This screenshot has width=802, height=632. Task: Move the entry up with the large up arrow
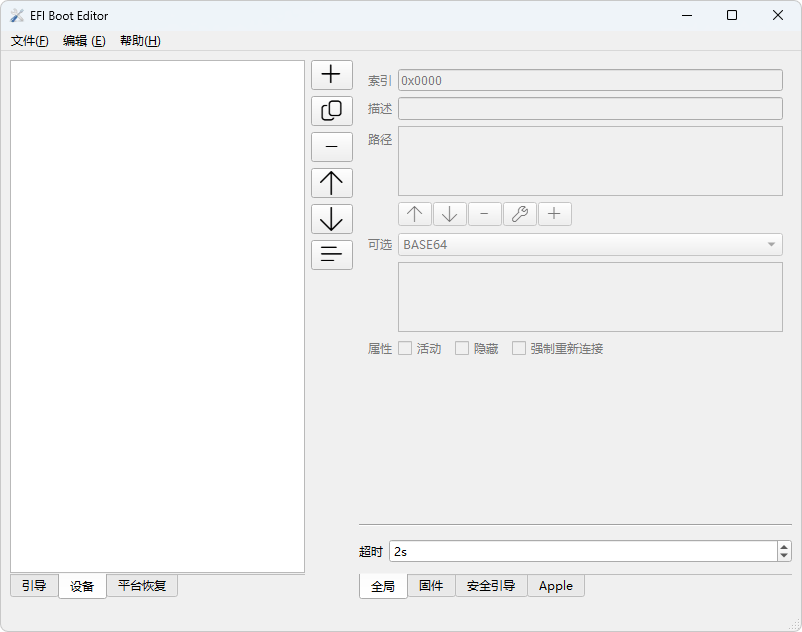point(331,183)
